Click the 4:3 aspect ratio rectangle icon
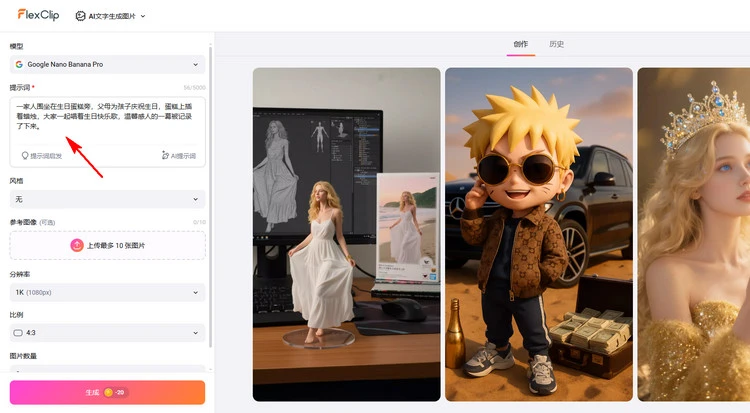750x413 pixels. click(19, 331)
